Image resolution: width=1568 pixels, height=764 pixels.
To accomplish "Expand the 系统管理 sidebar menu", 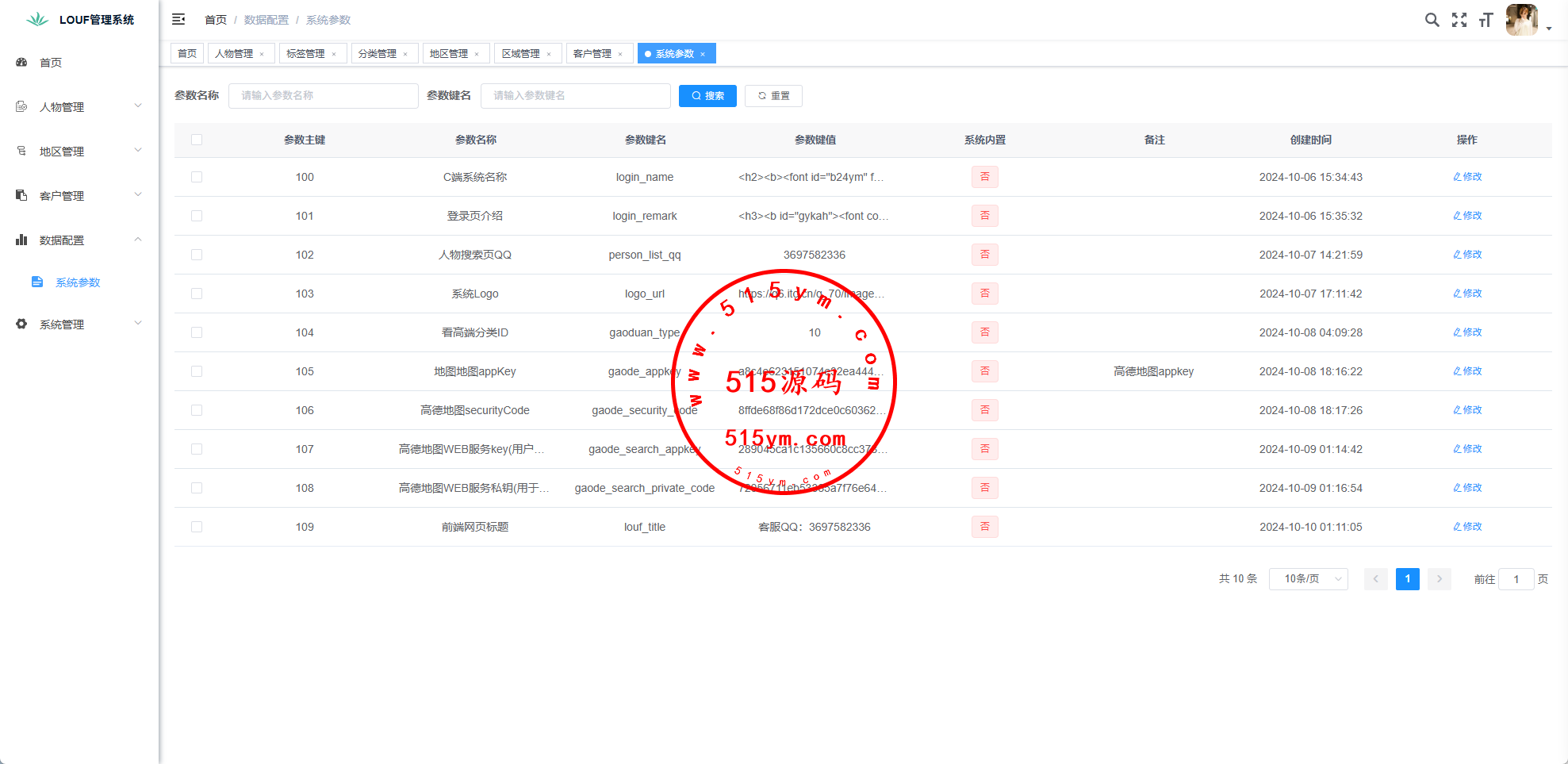I will point(79,324).
